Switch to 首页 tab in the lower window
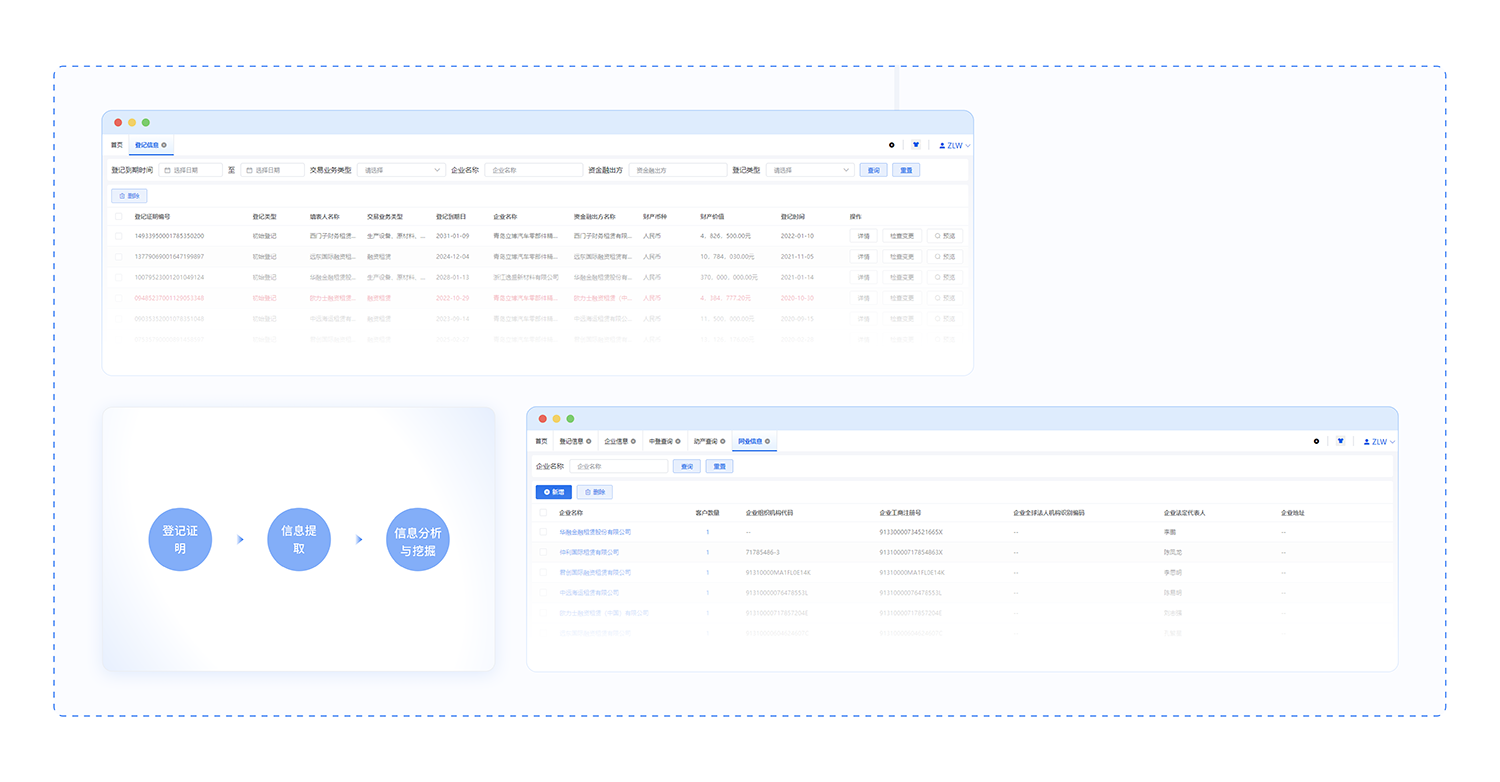The width and height of the screenshot is (1500, 782). pyautogui.click(x=541, y=441)
